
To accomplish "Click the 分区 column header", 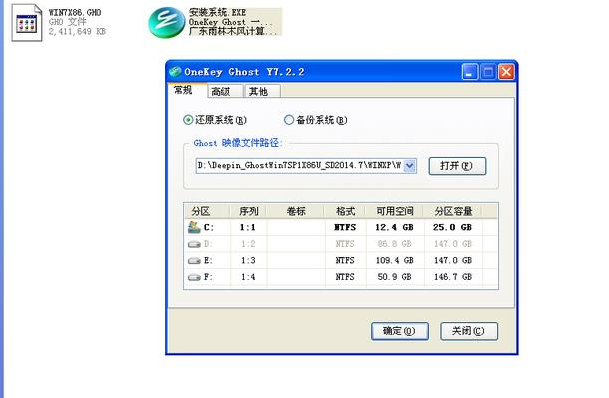I will tap(207, 211).
